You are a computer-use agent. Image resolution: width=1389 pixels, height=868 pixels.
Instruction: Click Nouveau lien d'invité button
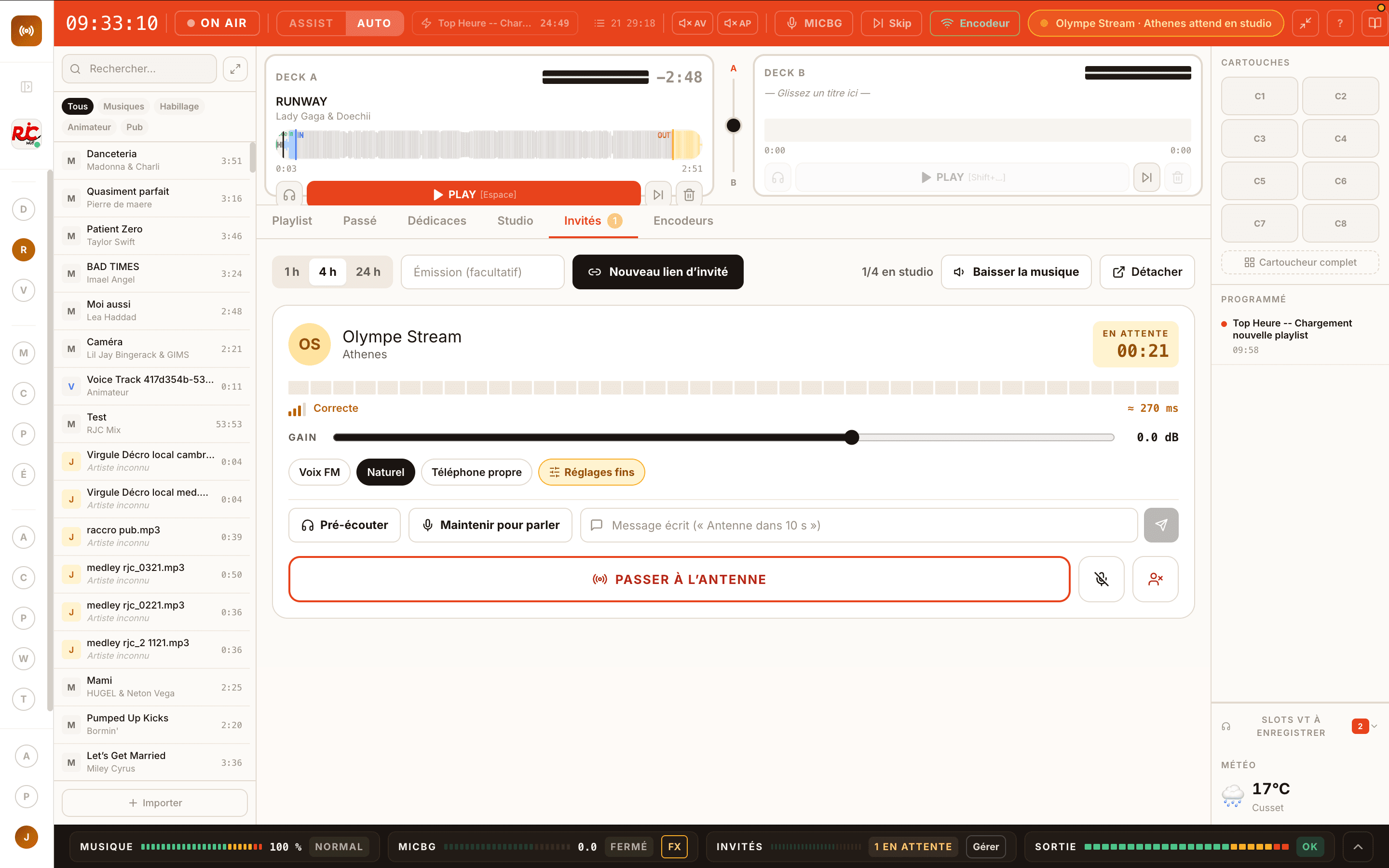[658, 271]
